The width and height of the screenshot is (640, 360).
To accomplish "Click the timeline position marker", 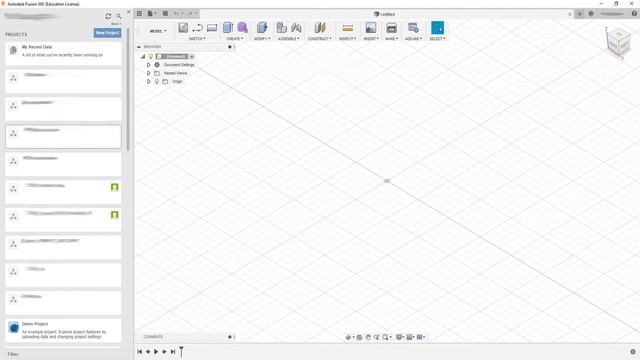I will coord(181,351).
